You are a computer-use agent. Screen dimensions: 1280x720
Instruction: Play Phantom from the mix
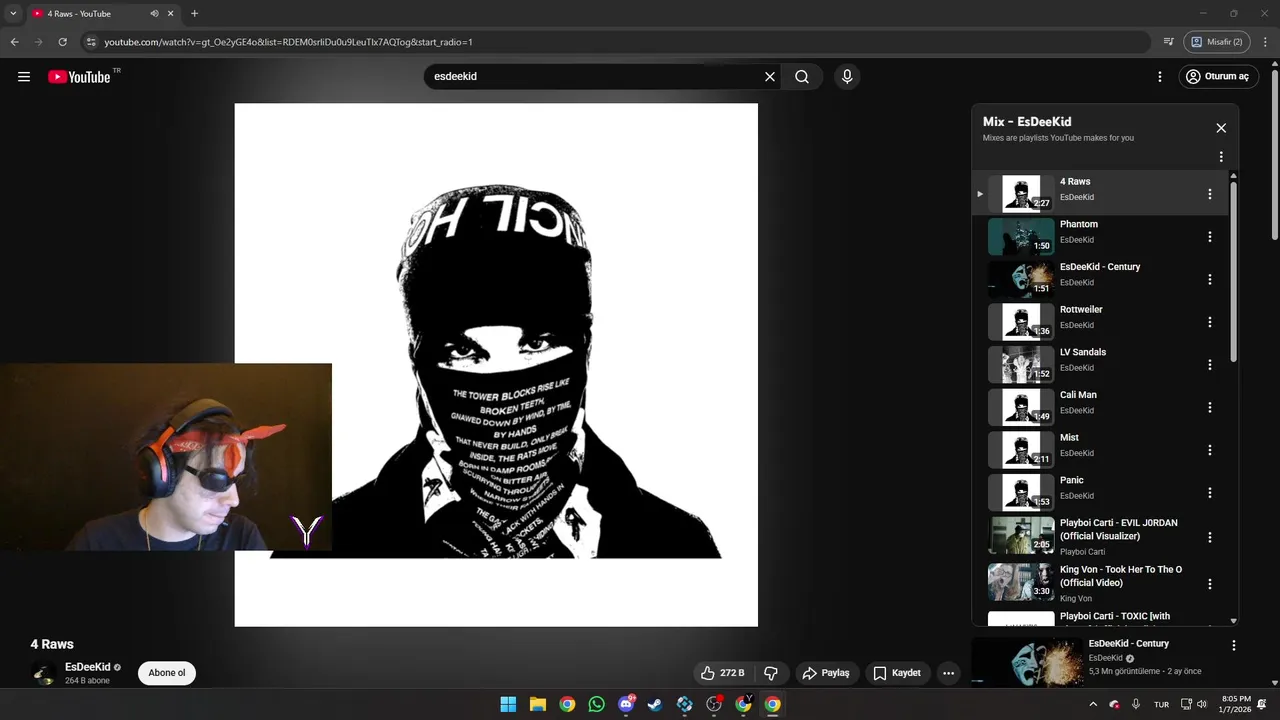click(1079, 225)
